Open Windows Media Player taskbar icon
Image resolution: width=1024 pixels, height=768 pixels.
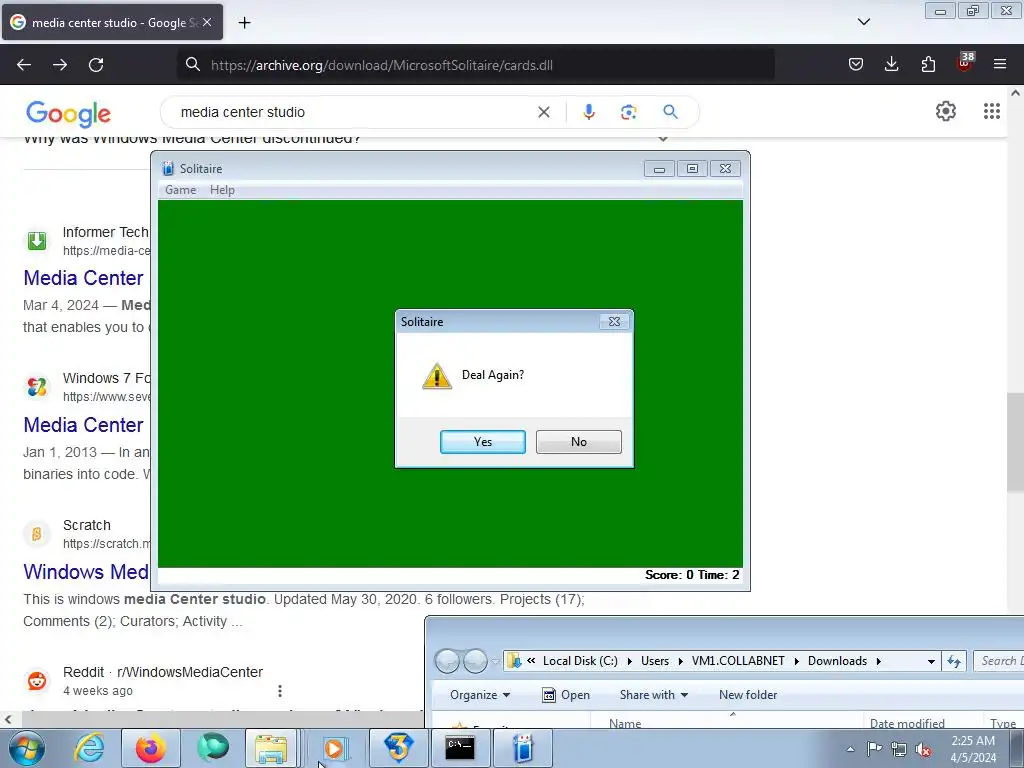point(334,748)
